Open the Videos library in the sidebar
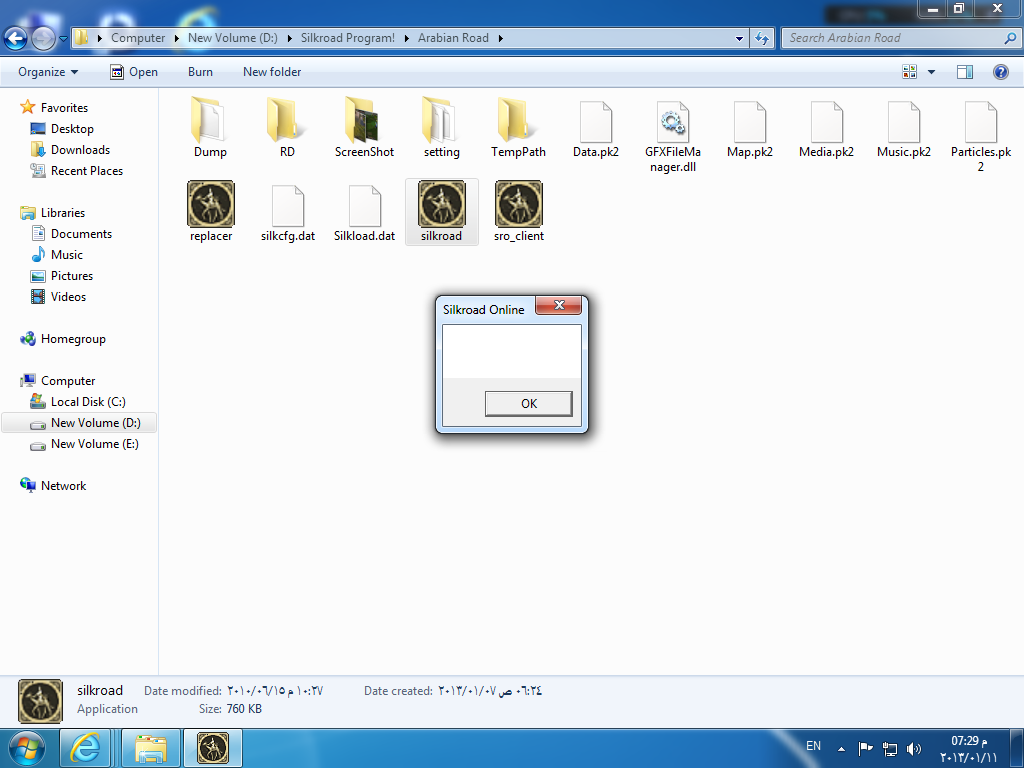Screen dimensions: 1024x768 [x=68, y=296]
